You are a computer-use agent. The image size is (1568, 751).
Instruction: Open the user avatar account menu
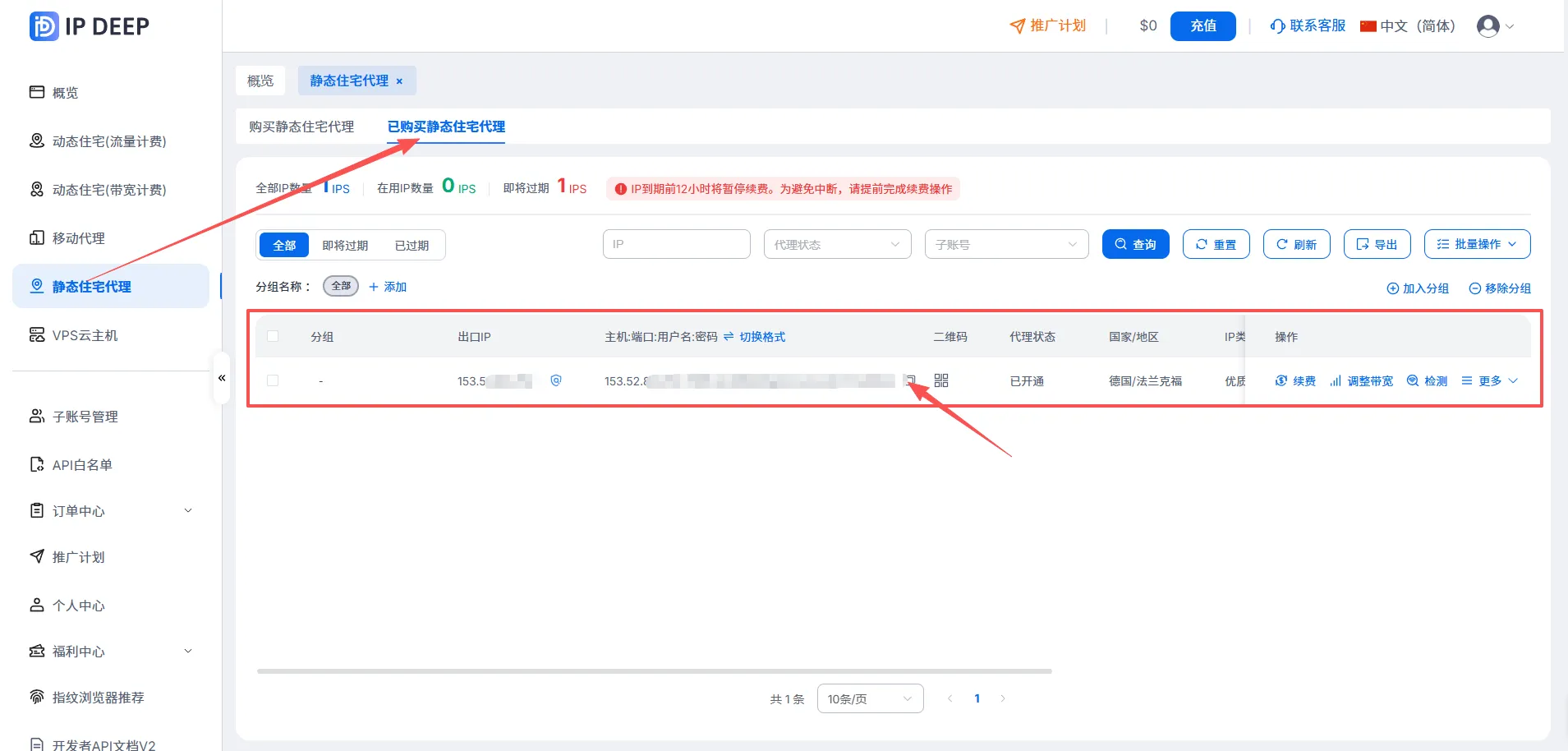point(1495,26)
